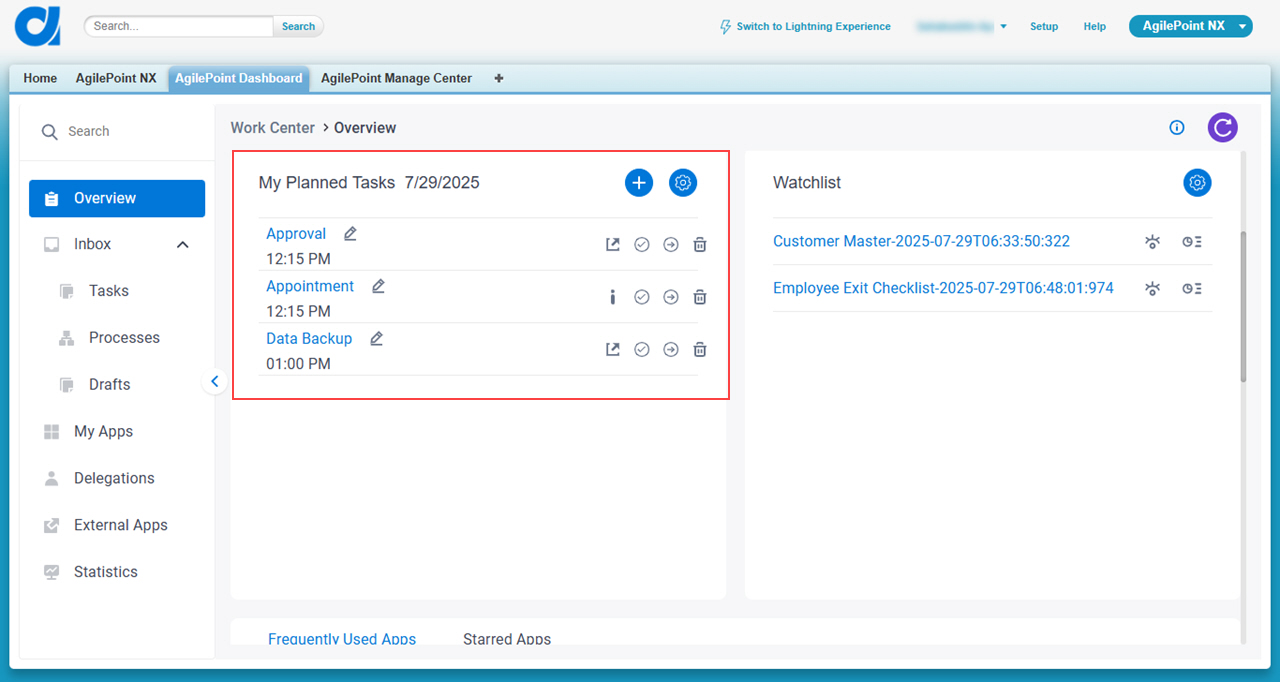1280x682 pixels.
Task: Open Data Backup task in new window
Action: [x=613, y=349]
